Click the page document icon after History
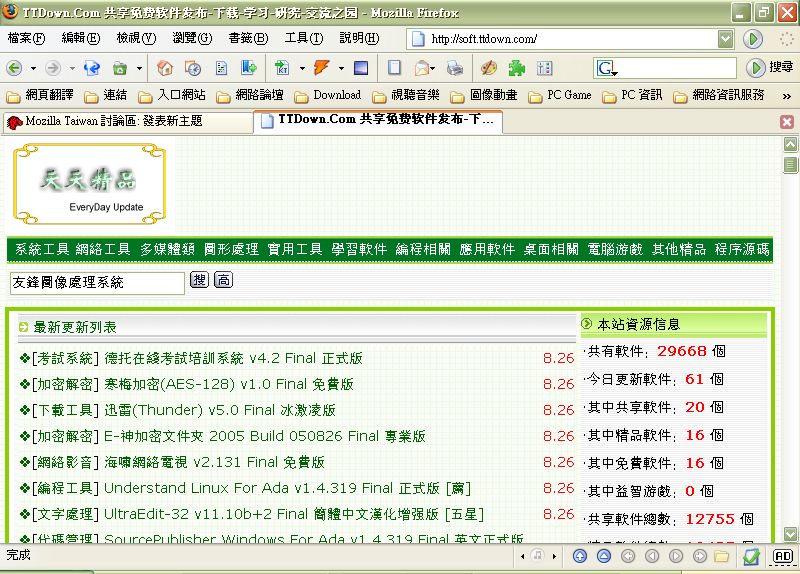Image resolution: width=800 pixels, height=574 pixels. coord(221,68)
